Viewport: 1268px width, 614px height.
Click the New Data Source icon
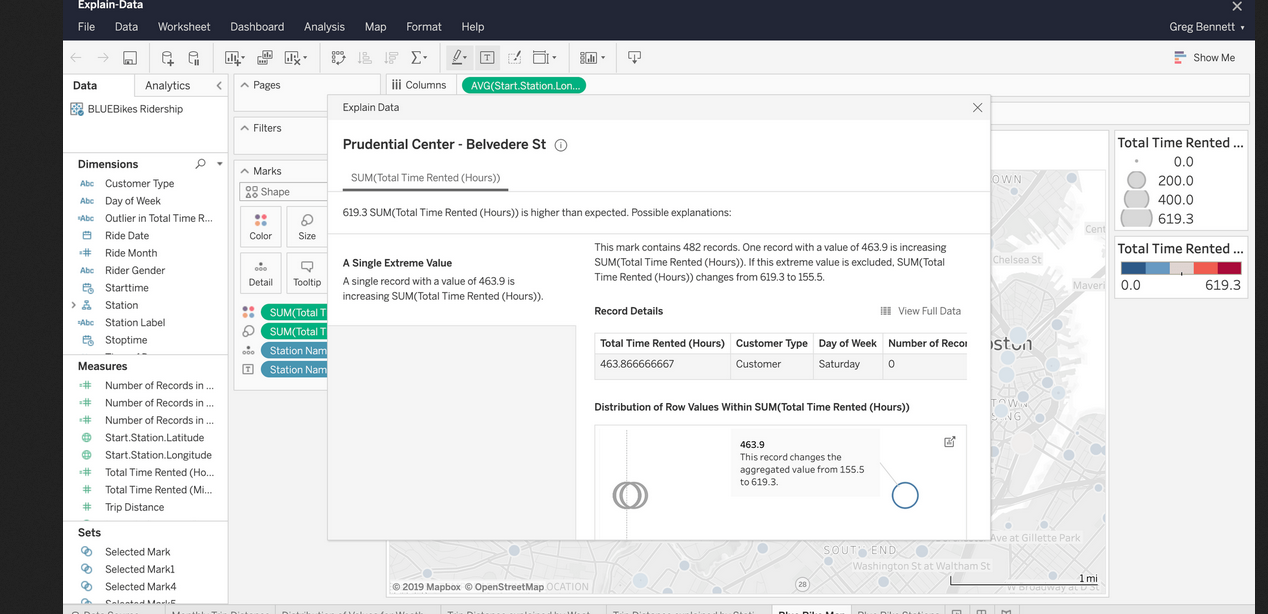[x=167, y=58]
